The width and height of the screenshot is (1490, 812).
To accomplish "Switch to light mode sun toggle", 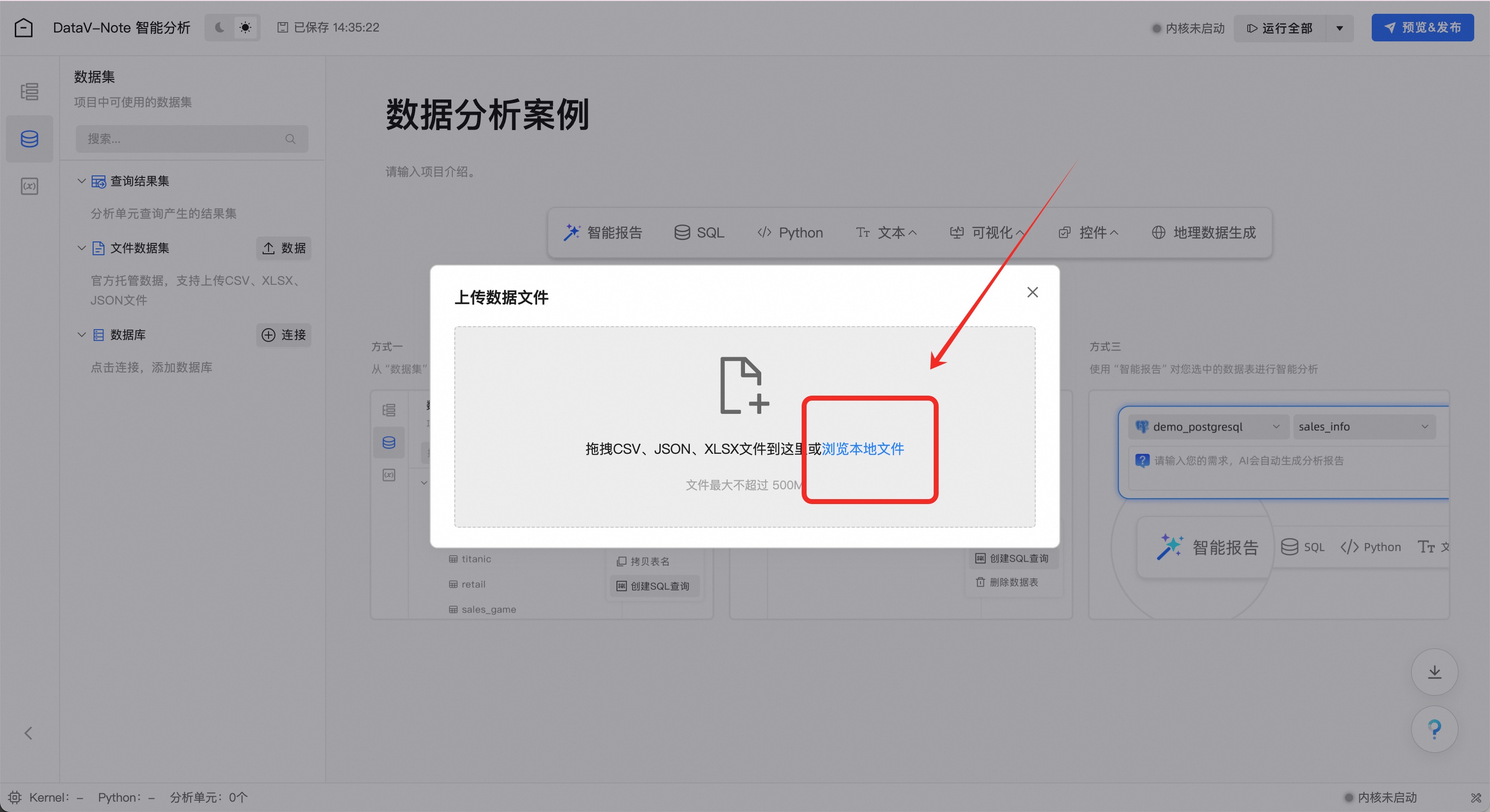I will (x=245, y=27).
